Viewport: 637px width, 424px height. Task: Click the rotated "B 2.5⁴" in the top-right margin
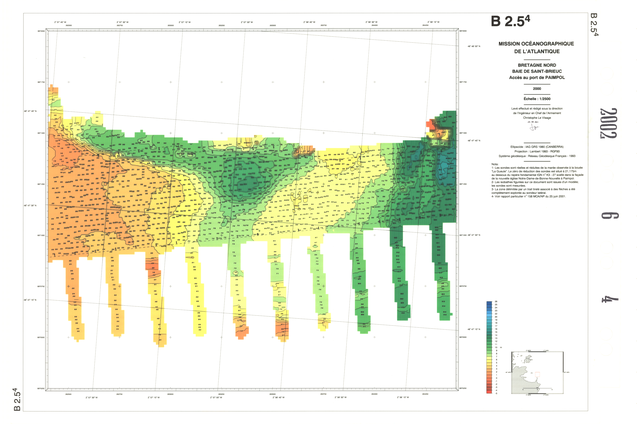click(595, 26)
